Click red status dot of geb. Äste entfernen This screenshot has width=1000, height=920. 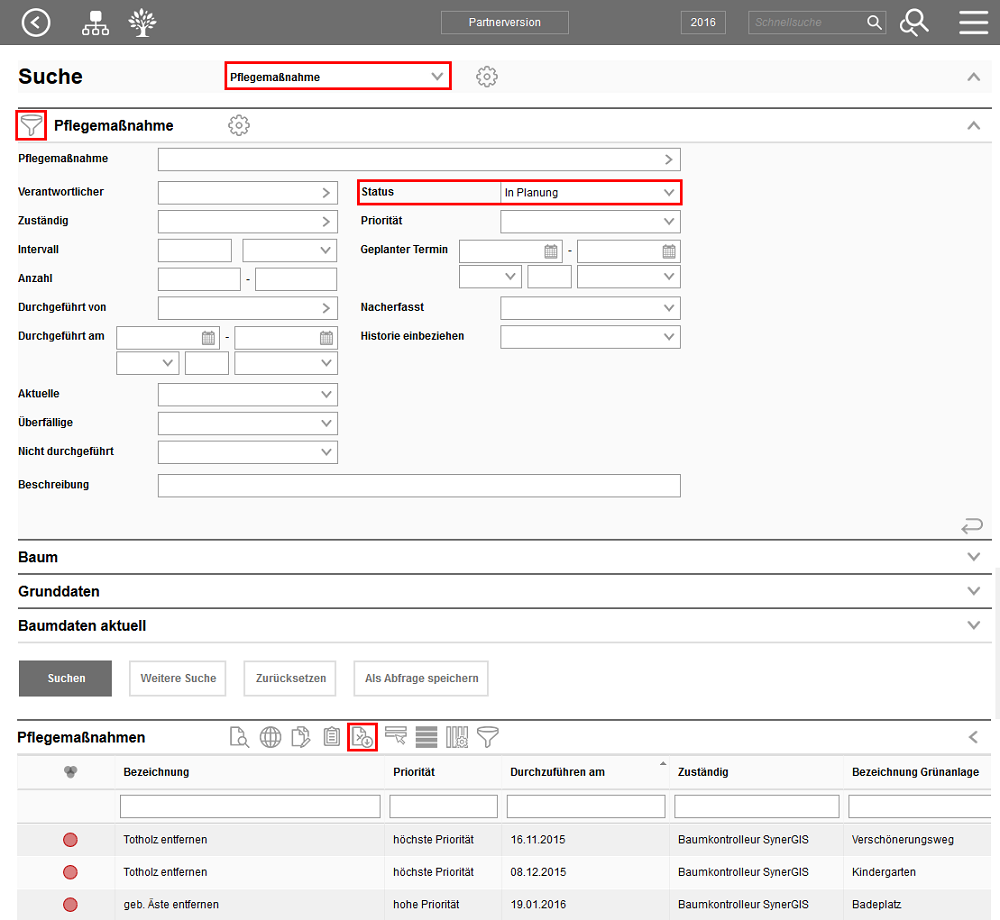70,905
